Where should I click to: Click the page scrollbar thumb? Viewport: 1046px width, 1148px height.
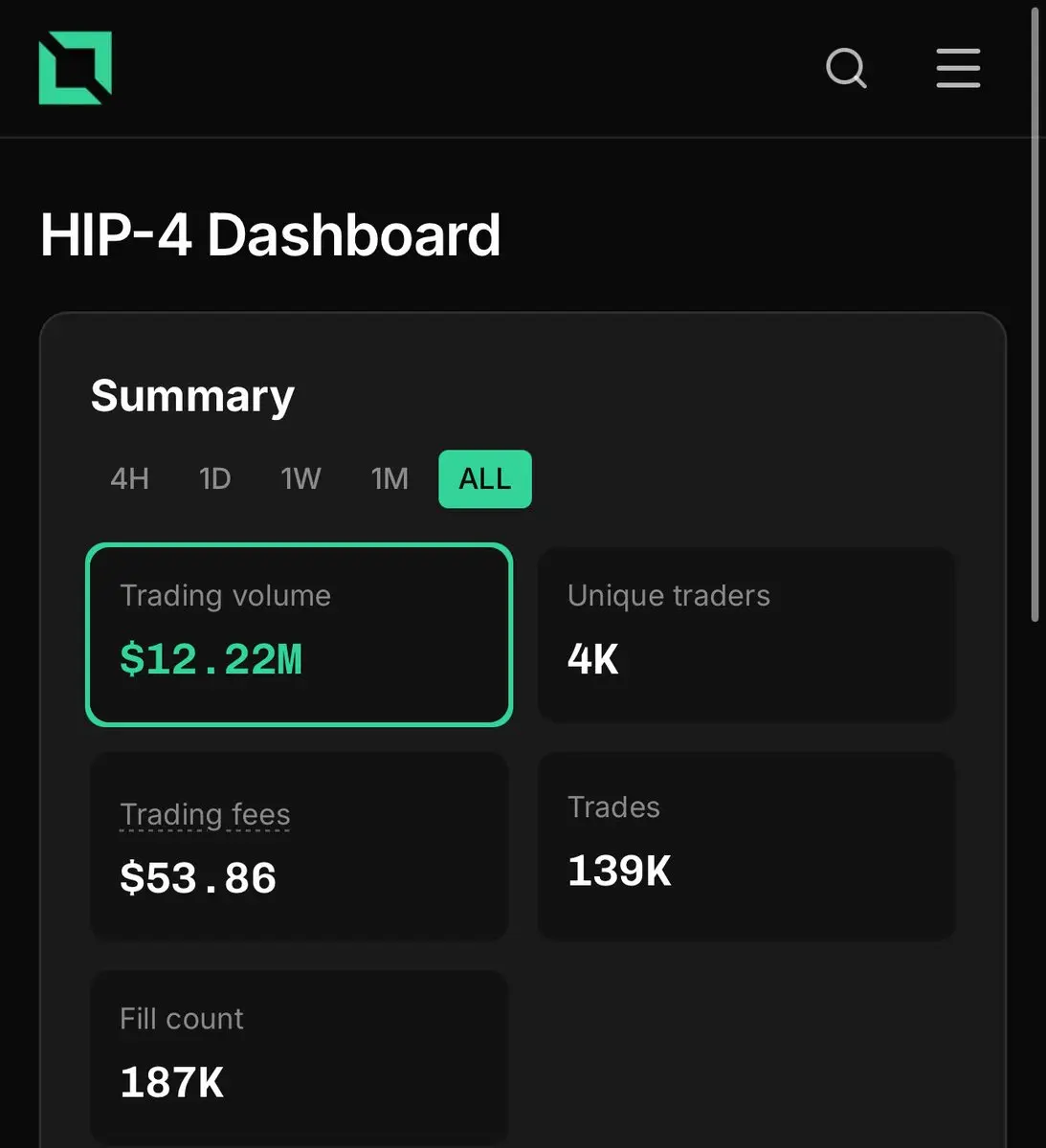(x=1035, y=316)
